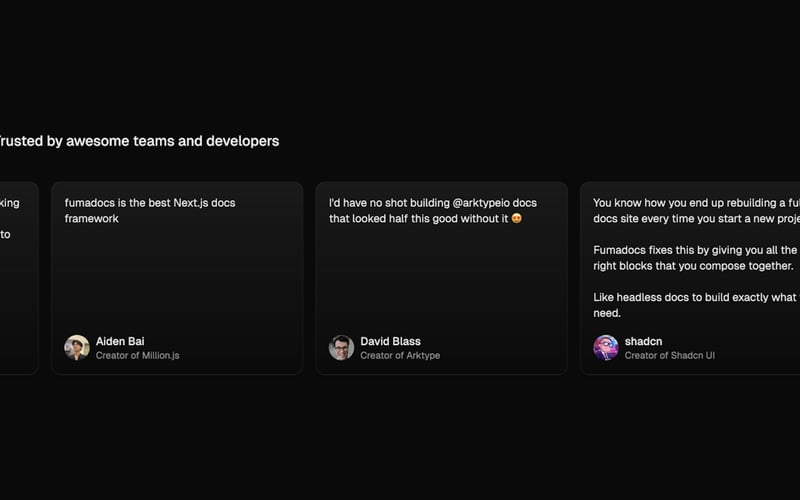Open Aiden Bai's name link
This screenshot has width=800, height=500.
tap(120, 341)
